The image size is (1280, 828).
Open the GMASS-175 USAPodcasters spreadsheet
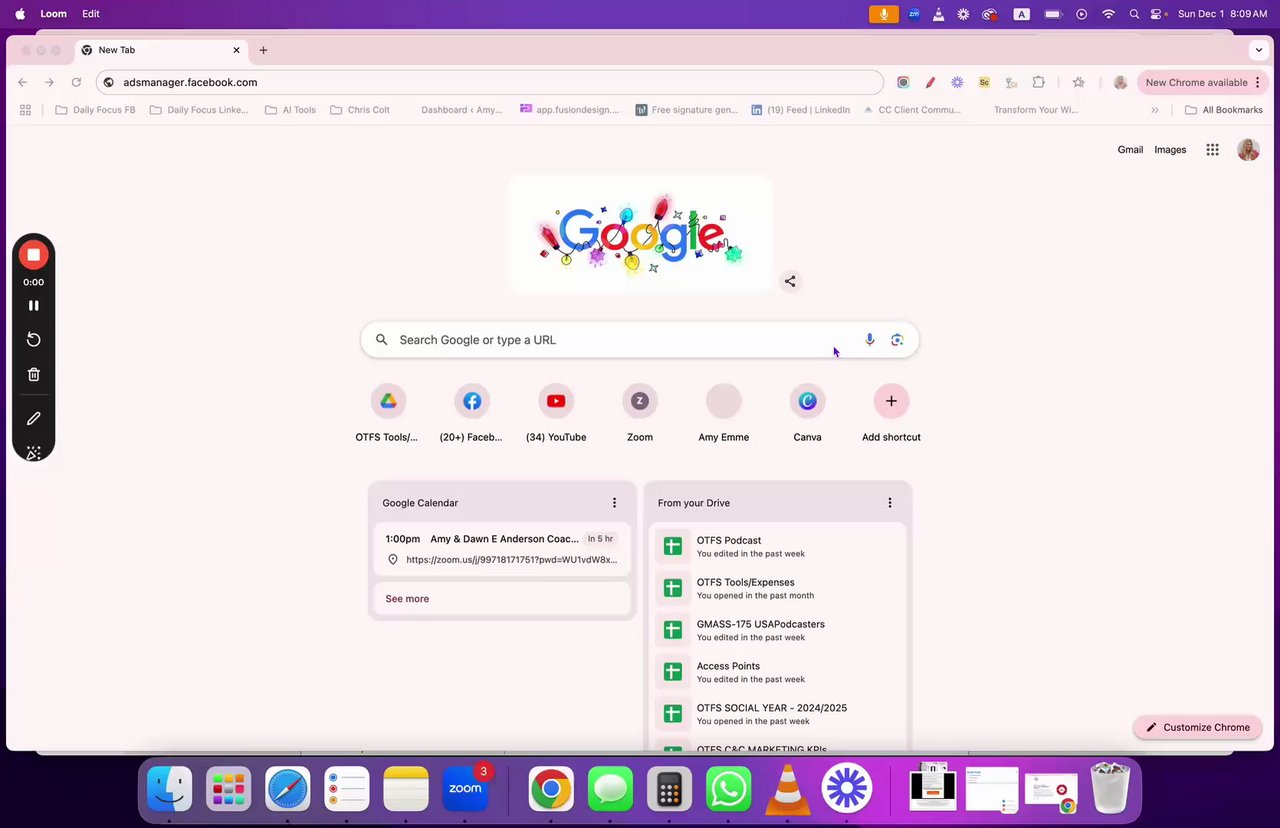[x=778, y=630]
